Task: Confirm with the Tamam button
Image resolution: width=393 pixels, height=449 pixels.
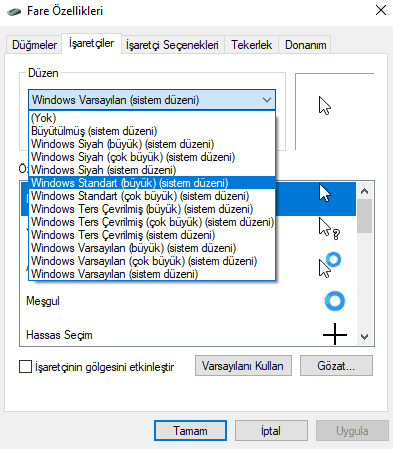Action: [190, 430]
